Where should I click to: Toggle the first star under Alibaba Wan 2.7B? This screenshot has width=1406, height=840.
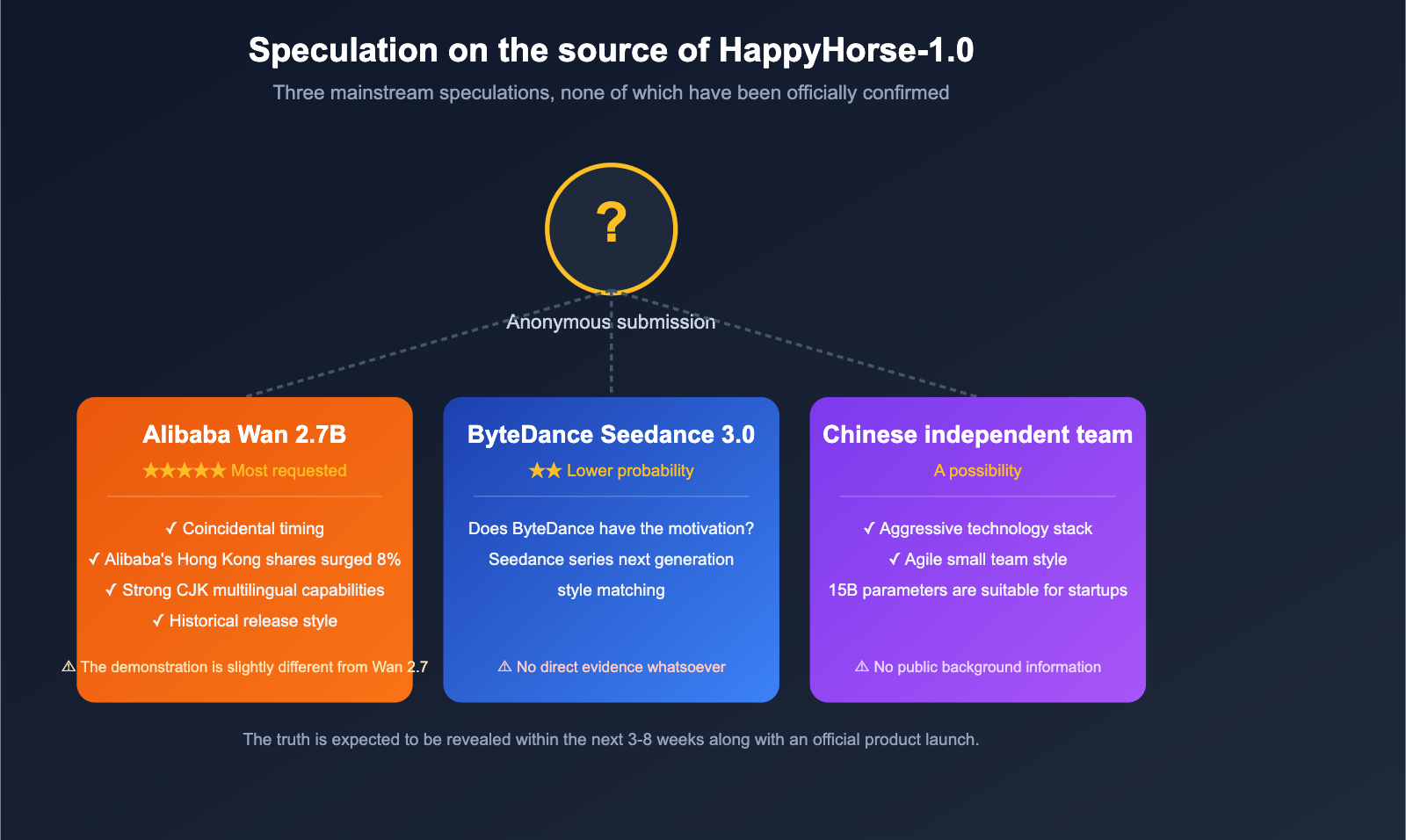pyautogui.click(x=151, y=470)
